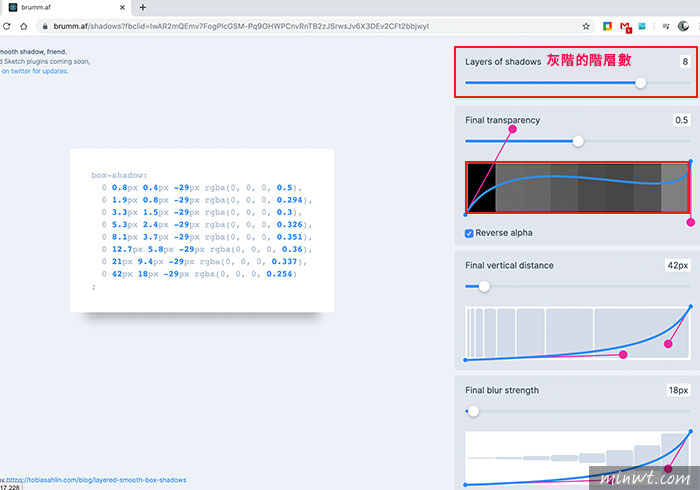This screenshot has height=490, width=700.
Task: Click the address bar URL
Action: 241,26
